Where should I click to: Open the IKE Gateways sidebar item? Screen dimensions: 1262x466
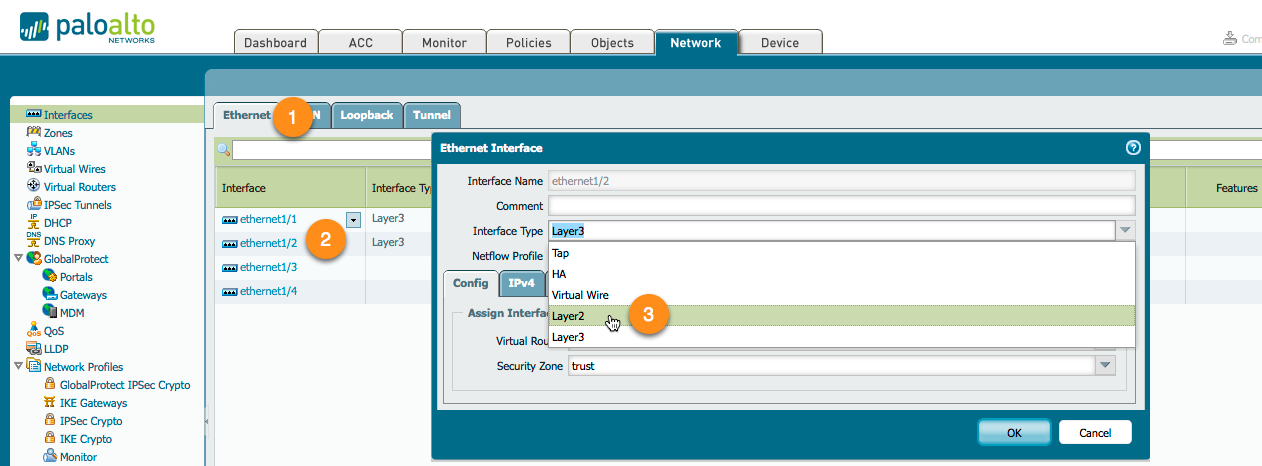tap(93, 403)
